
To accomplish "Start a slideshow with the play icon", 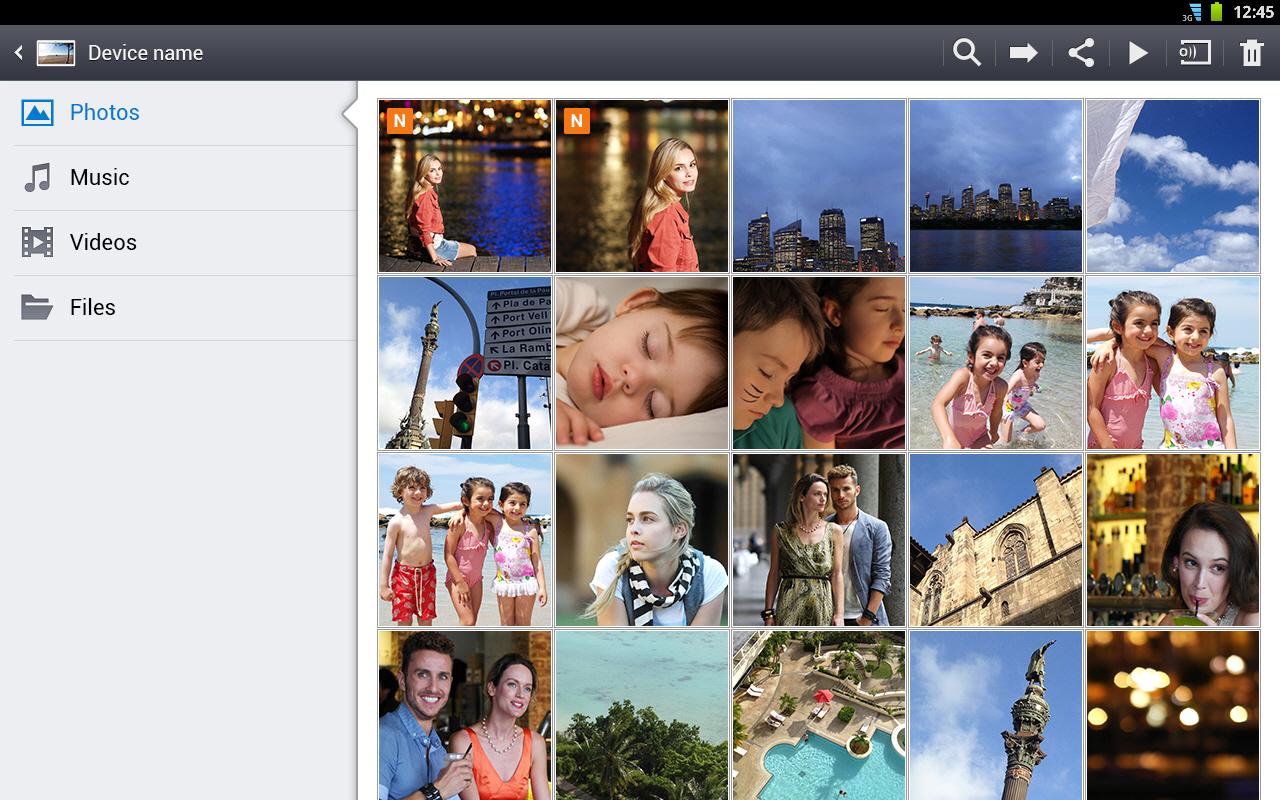I will [x=1138, y=52].
